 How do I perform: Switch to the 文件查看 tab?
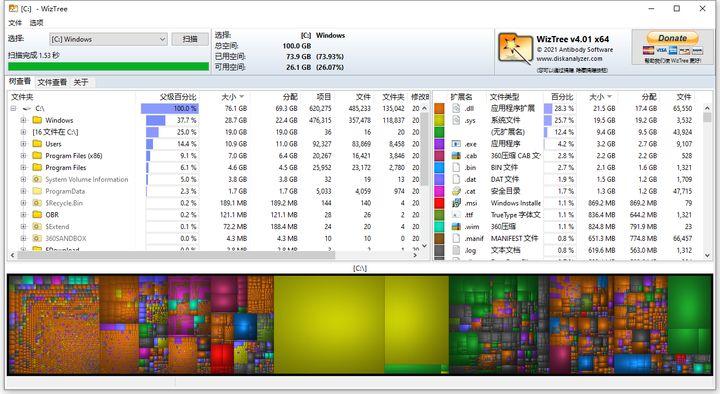[x=52, y=82]
